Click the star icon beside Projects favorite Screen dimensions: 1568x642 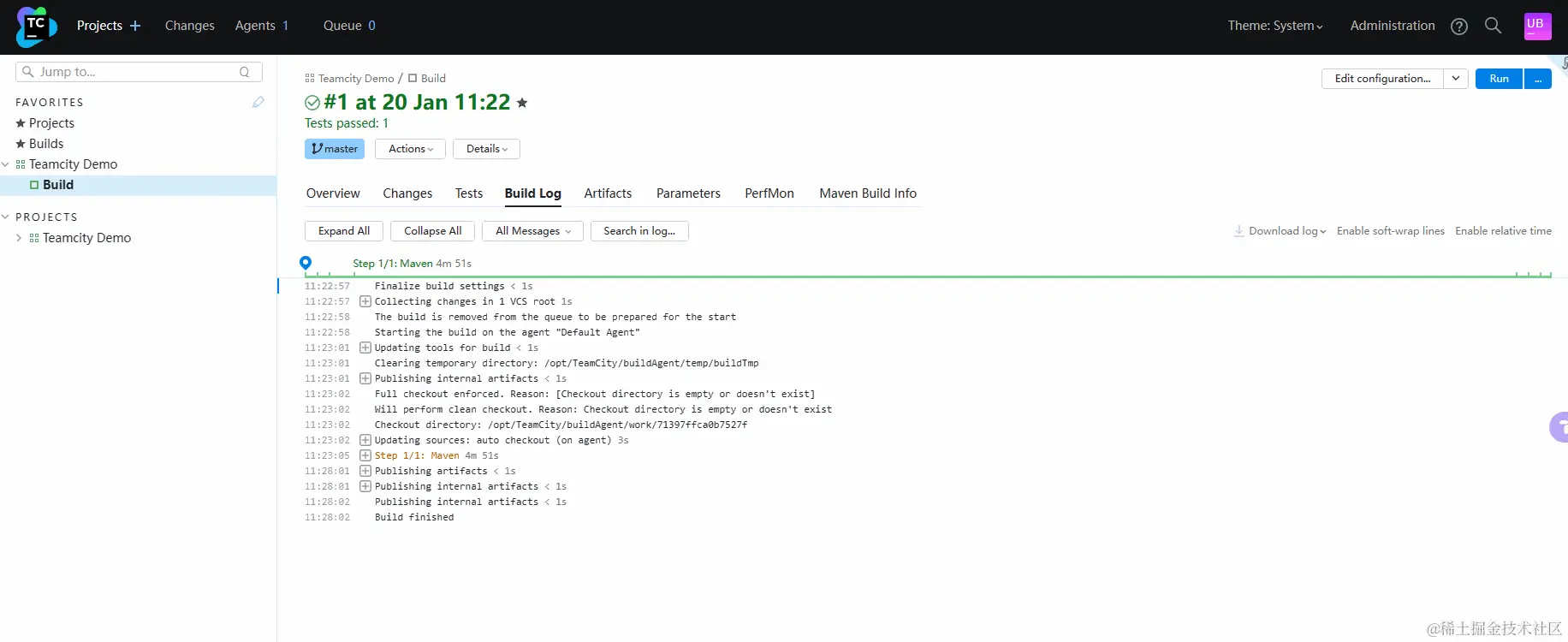(21, 123)
